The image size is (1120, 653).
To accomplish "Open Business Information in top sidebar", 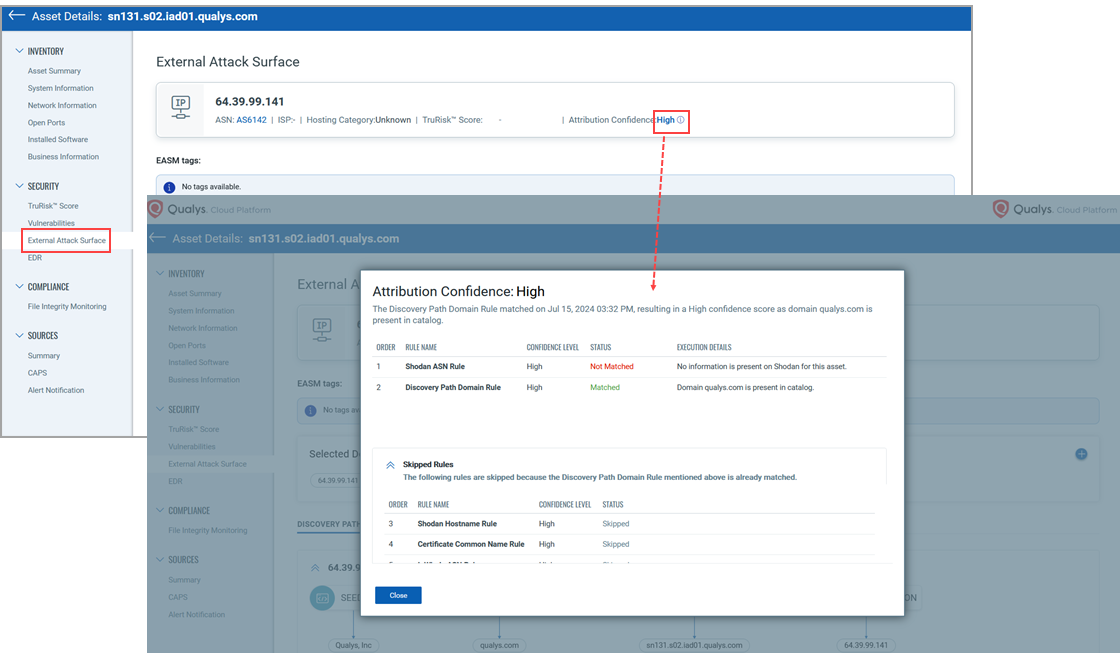I will click(64, 156).
